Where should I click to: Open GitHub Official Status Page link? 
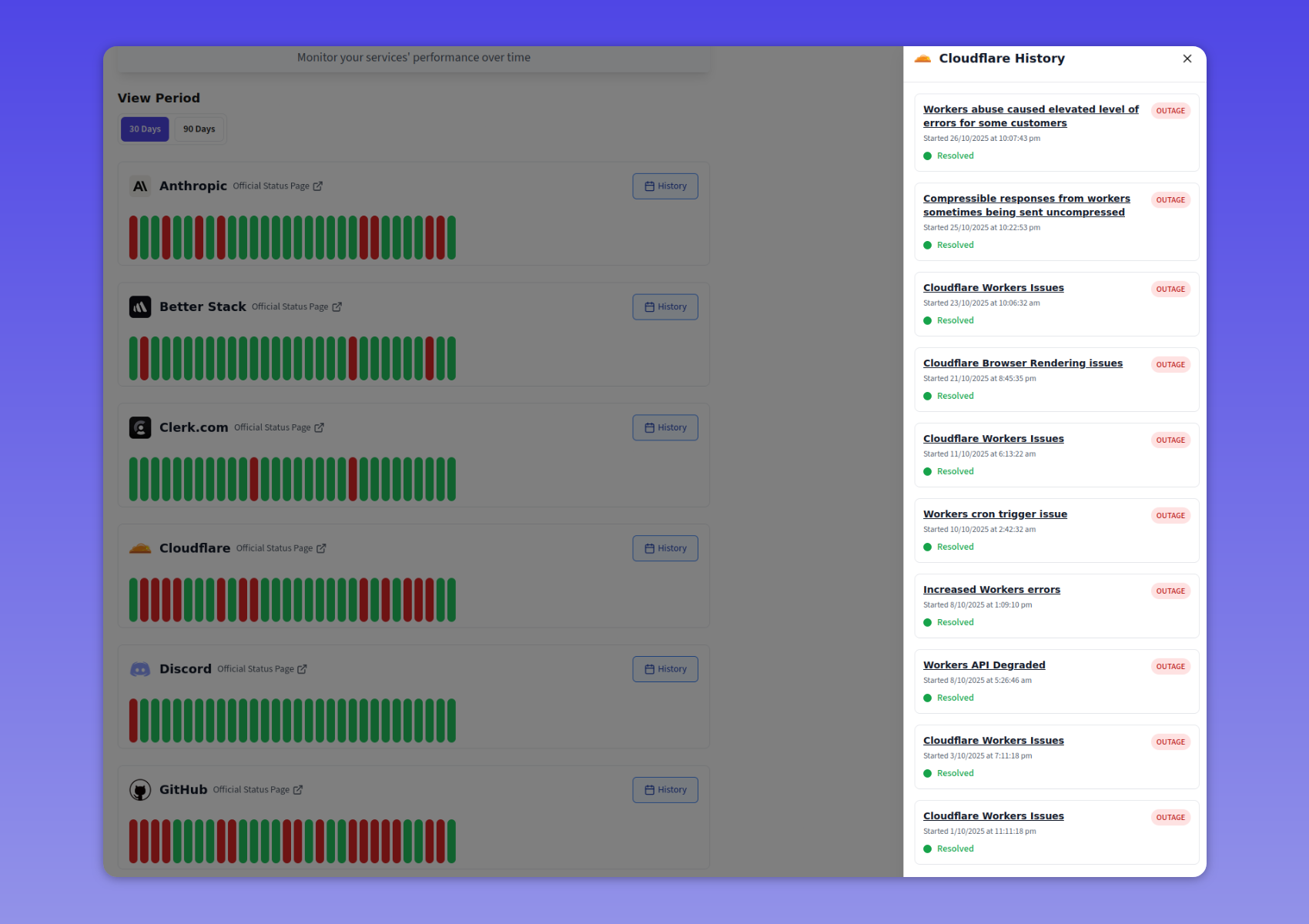coord(252,790)
